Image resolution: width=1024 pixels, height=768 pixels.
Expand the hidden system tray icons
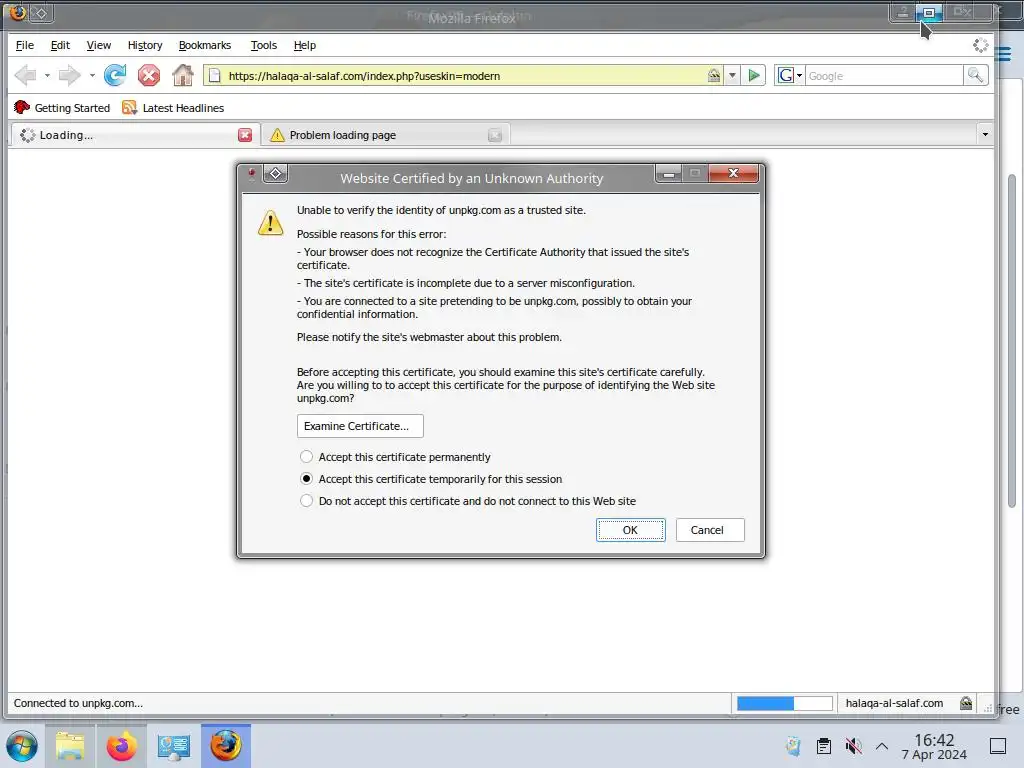click(882, 746)
